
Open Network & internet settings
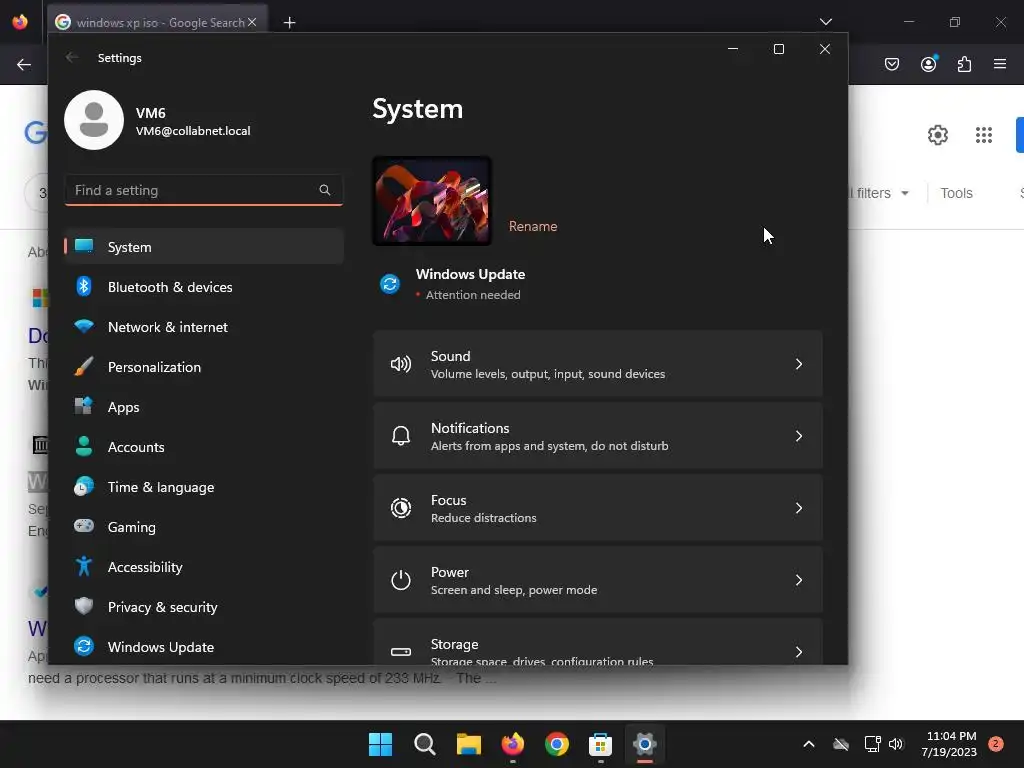(x=204, y=327)
